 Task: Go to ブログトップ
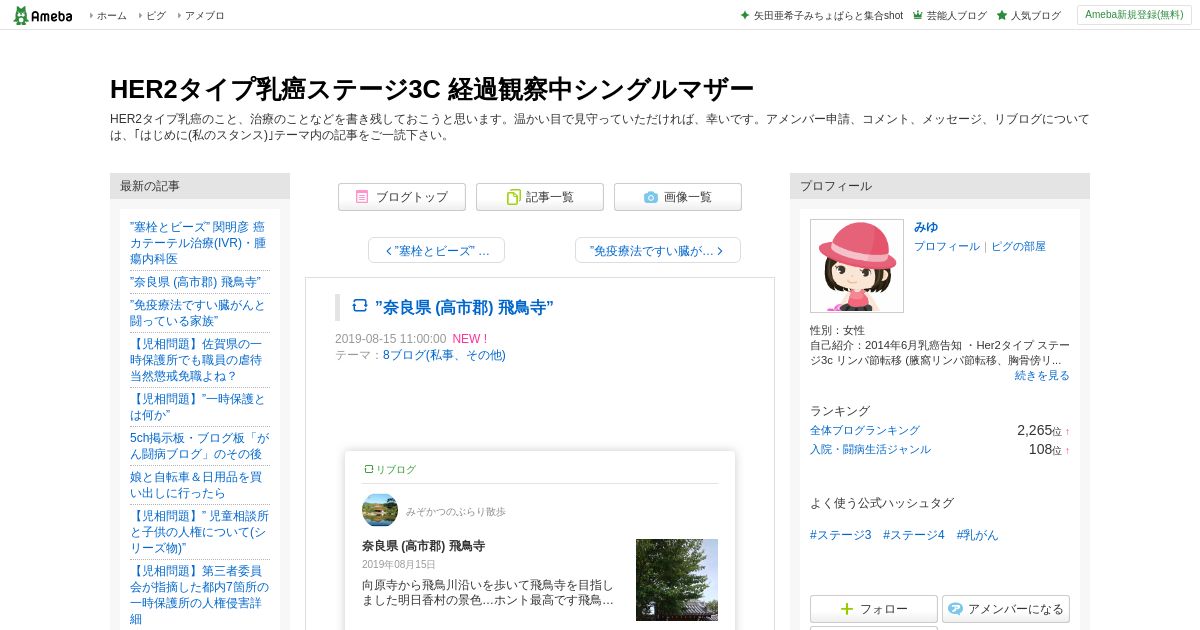tap(402, 197)
